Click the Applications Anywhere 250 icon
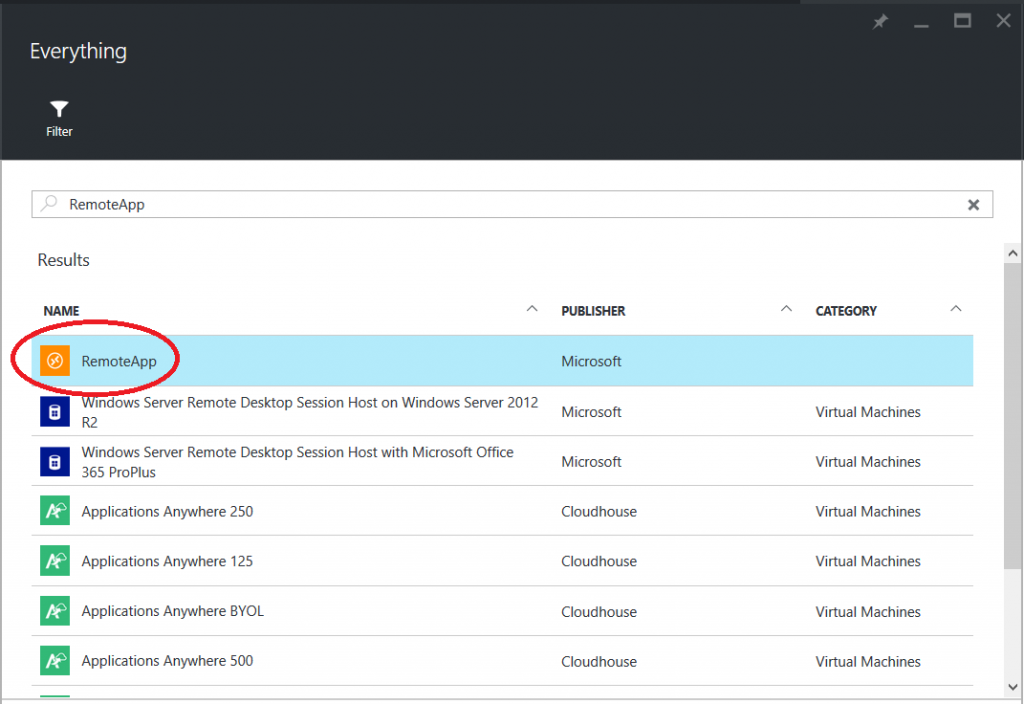Screen dimensions: 1024x704 [x=55, y=511]
